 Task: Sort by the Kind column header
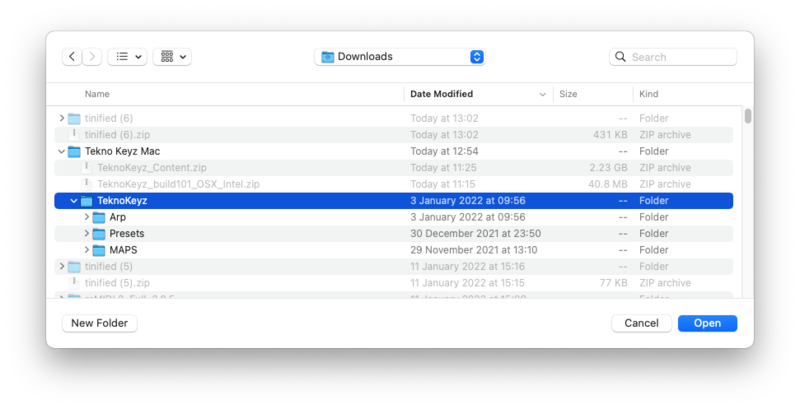tap(648, 94)
